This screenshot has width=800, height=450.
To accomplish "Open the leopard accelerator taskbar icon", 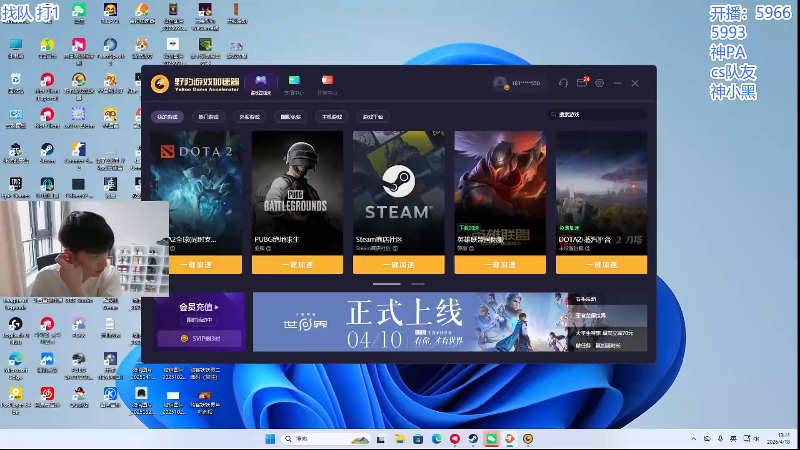I will (528, 439).
